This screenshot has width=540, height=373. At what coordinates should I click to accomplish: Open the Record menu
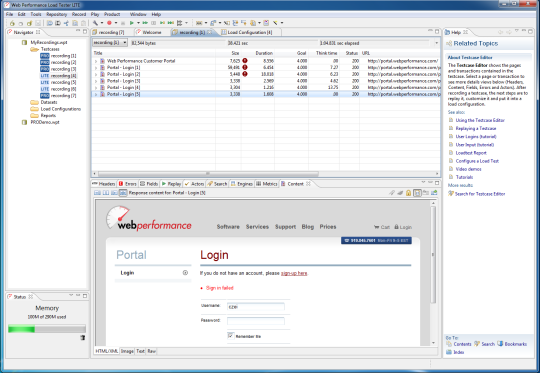click(79, 14)
